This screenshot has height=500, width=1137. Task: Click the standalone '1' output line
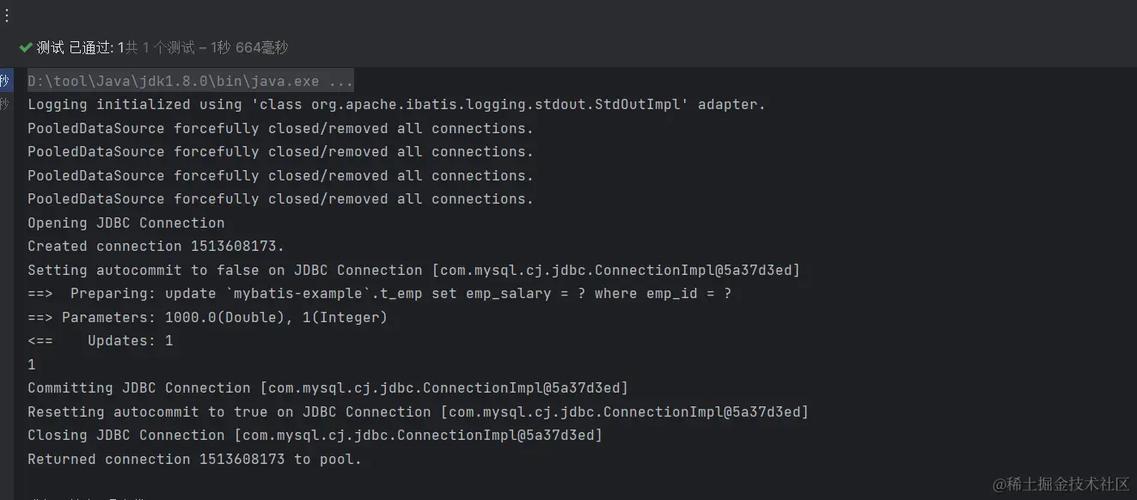(32, 365)
